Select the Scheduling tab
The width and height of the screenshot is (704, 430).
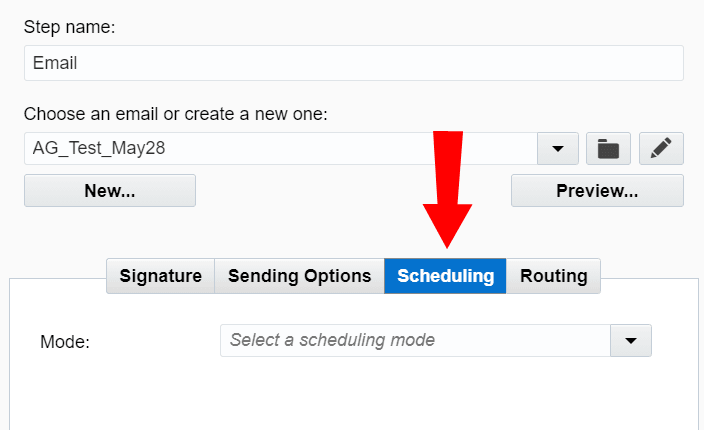pyautogui.click(x=446, y=276)
